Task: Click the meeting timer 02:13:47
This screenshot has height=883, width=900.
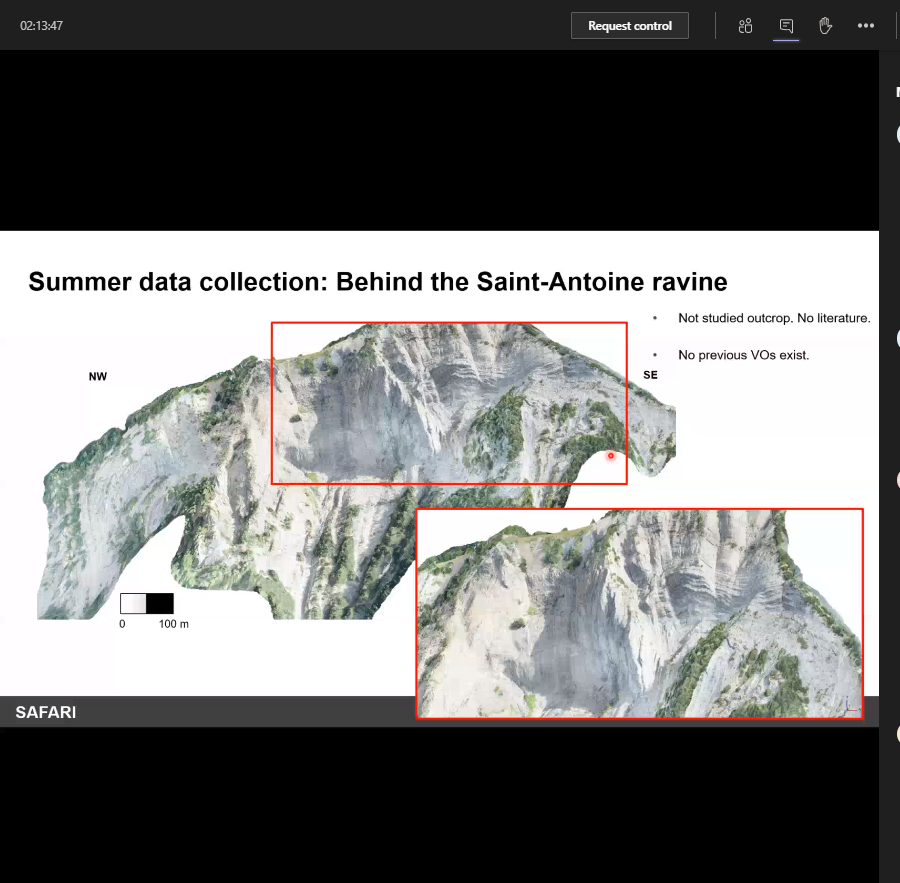Action: 41,26
